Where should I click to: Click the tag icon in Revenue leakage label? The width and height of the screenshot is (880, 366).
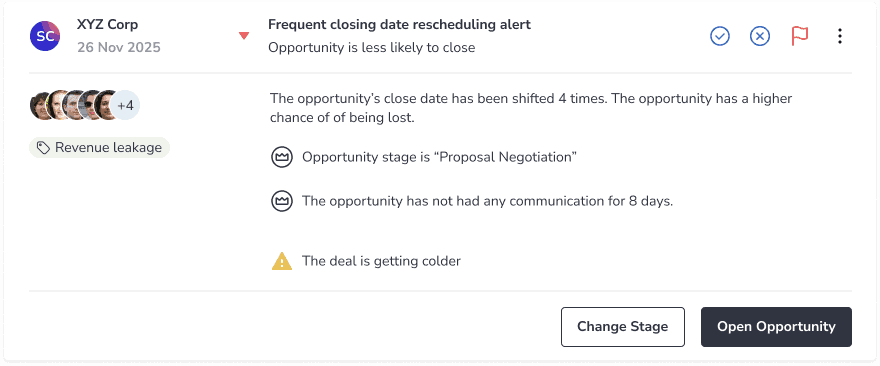43,148
